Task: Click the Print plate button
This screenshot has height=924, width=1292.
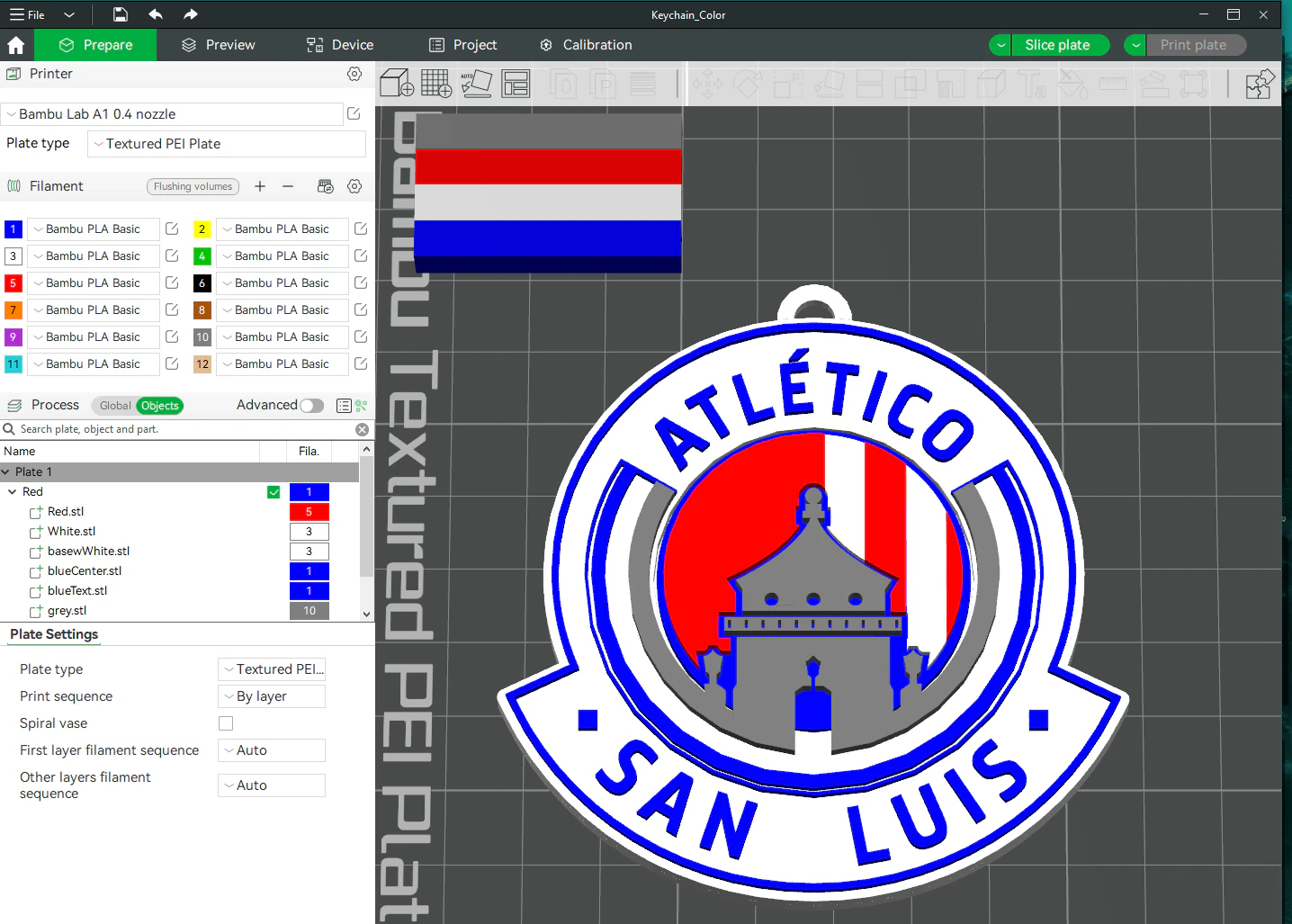Action: 1197,45
